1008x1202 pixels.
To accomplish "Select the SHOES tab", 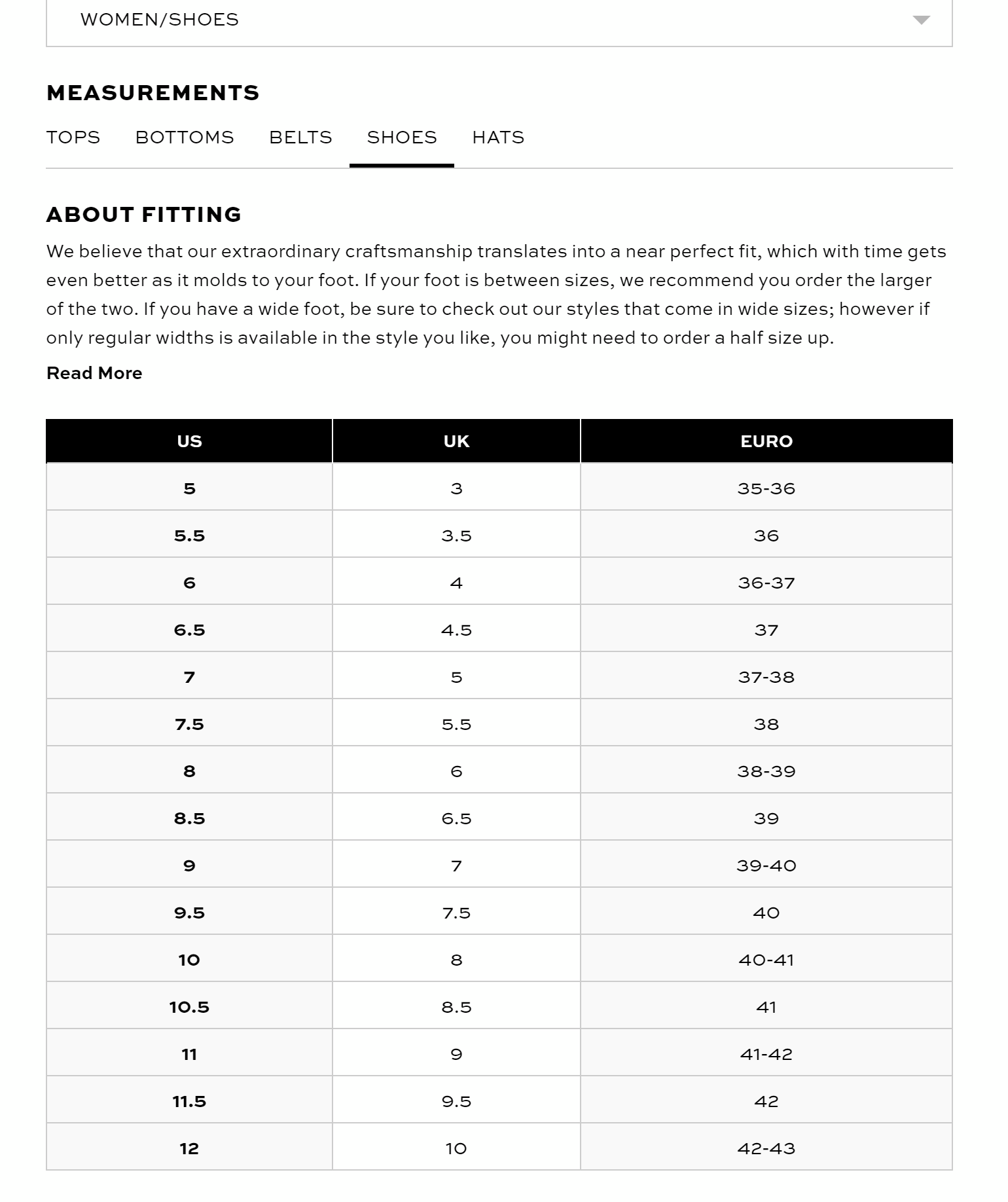I will (x=402, y=137).
